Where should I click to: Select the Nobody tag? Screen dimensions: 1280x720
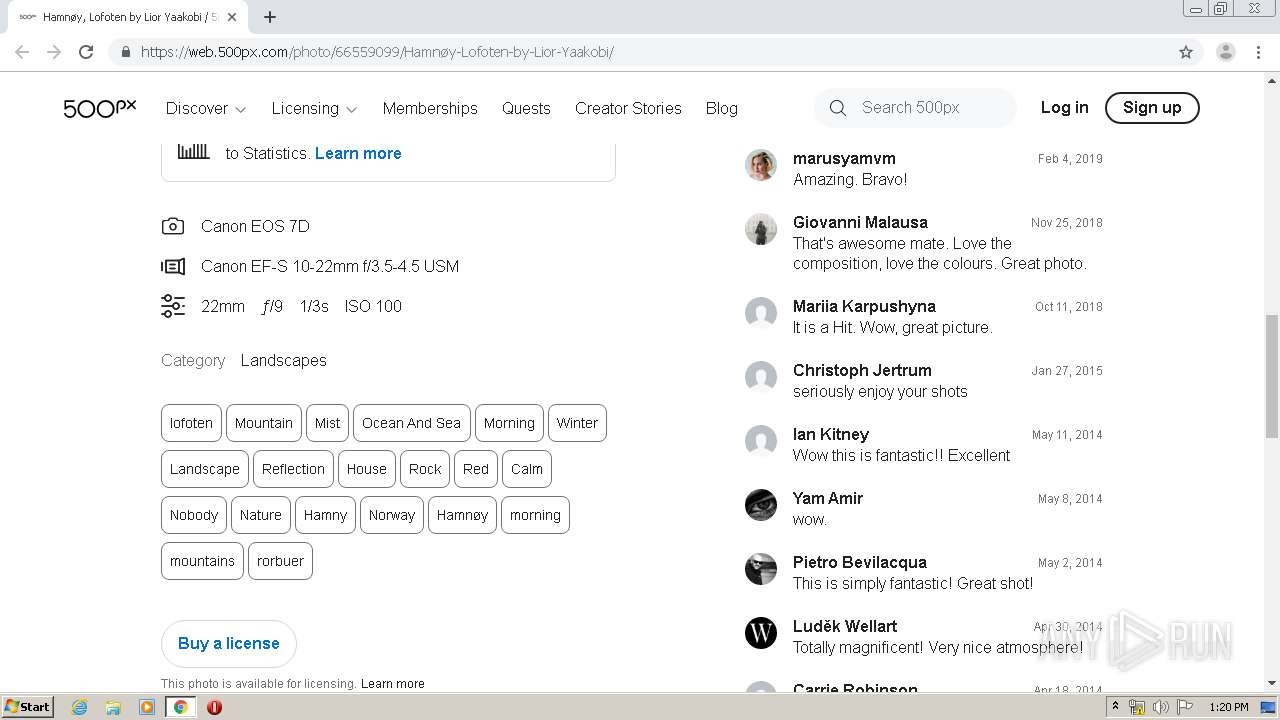coord(194,515)
